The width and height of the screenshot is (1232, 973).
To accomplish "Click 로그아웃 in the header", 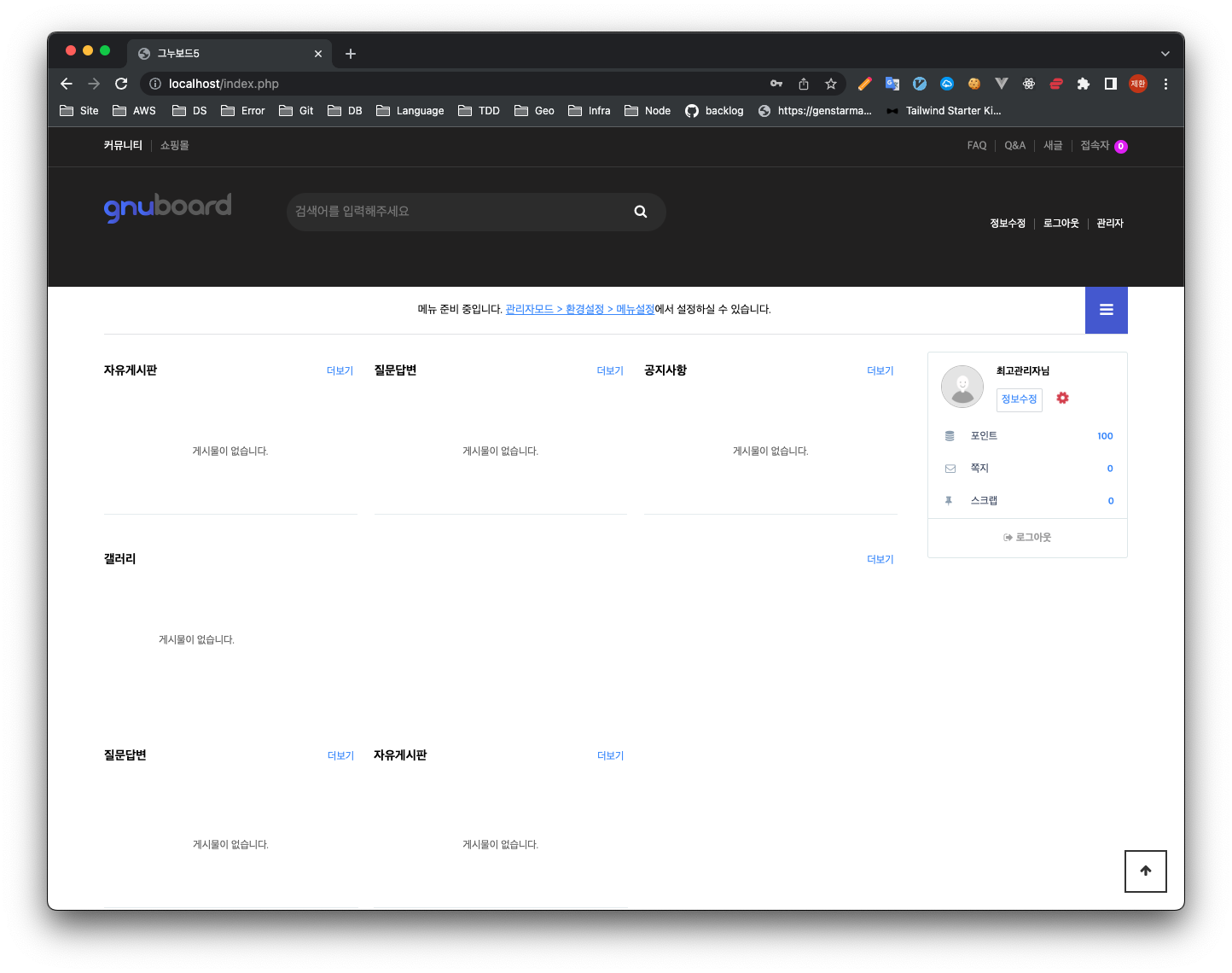I will pos(1061,224).
